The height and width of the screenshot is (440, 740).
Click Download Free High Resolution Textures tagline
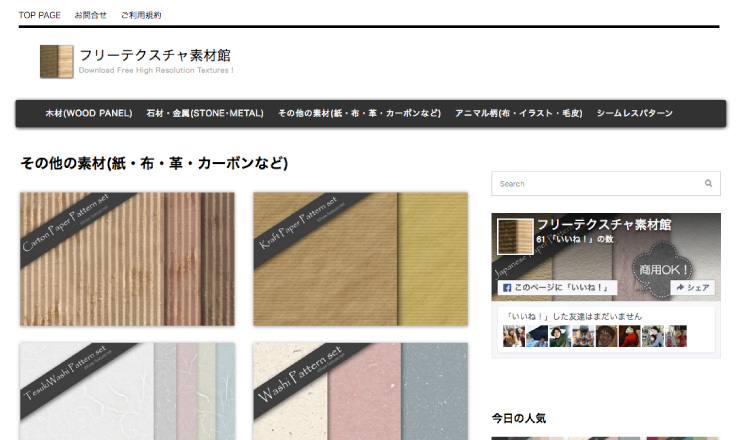pyautogui.click(x=156, y=70)
